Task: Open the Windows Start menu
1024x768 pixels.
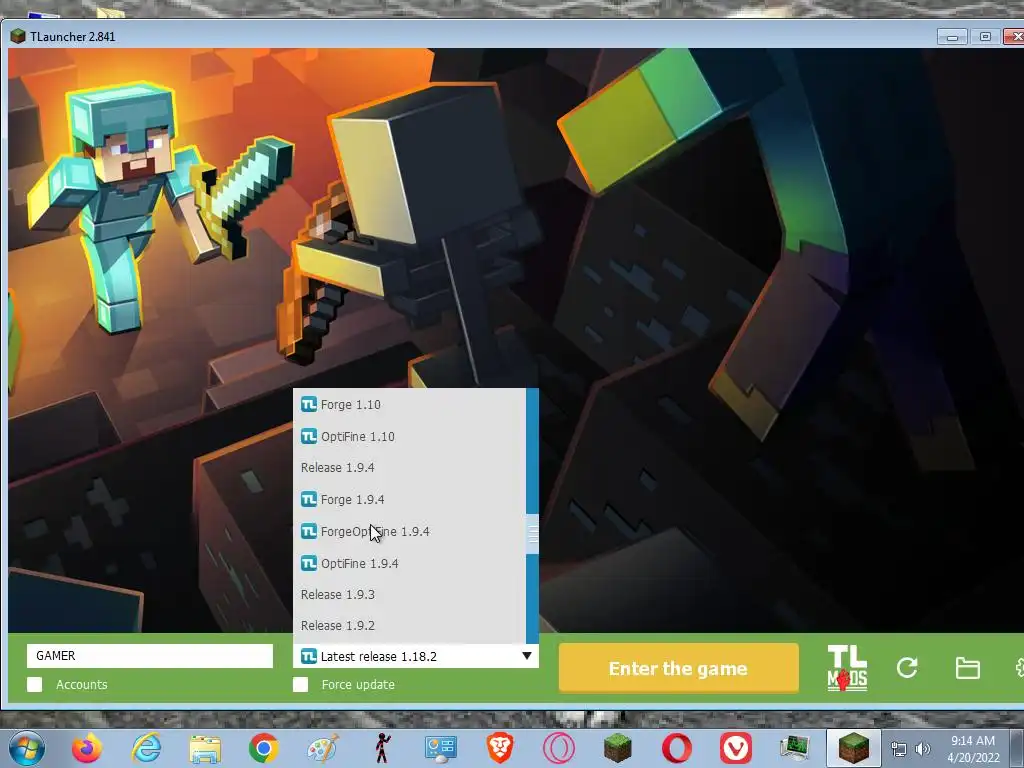Action: [x=27, y=748]
